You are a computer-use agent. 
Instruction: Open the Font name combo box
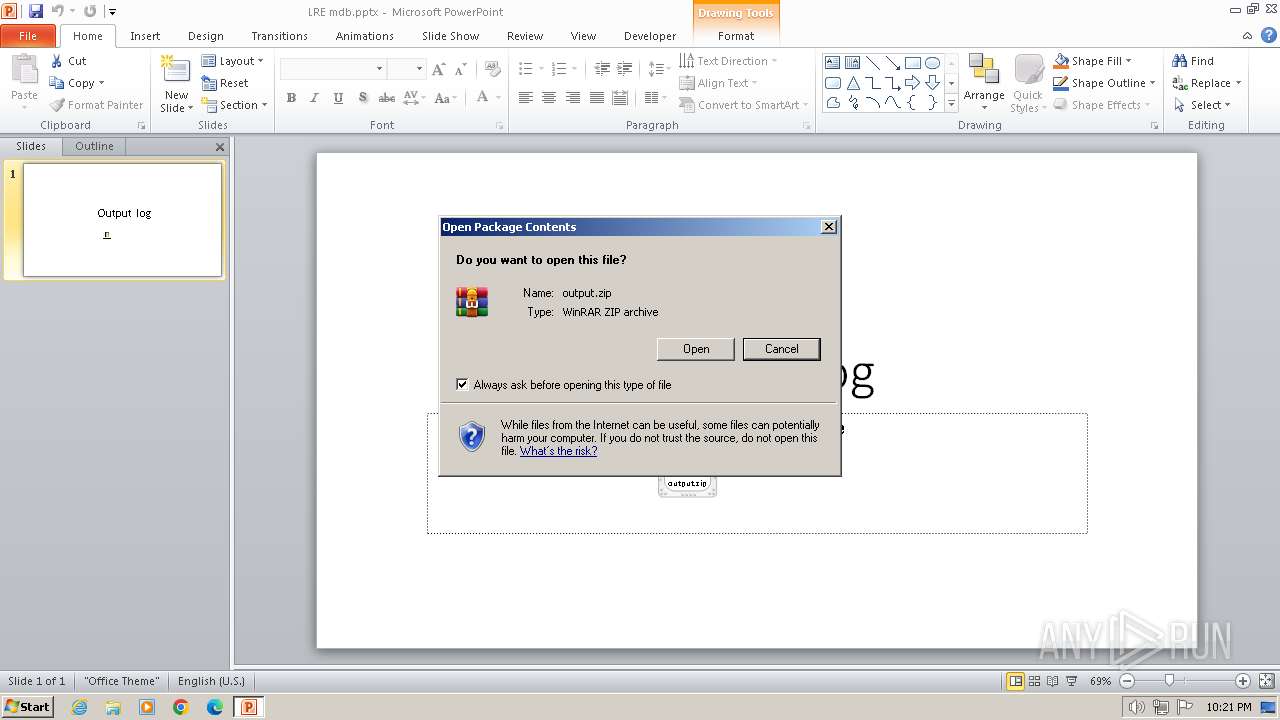pyautogui.click(x=333, y=69)
